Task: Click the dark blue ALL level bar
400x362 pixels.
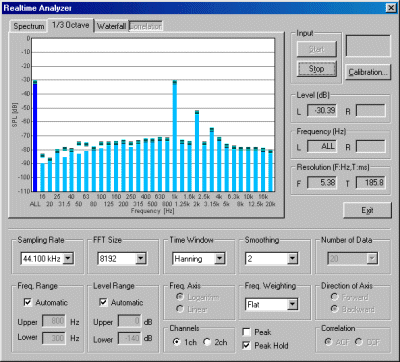Action: [x=35, y=136]
